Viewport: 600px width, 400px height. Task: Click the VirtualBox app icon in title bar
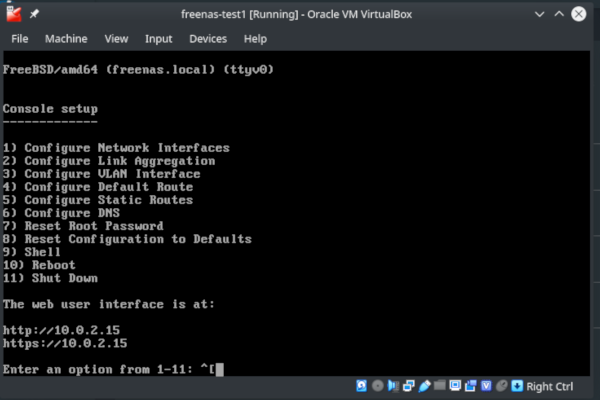[14, 14]
